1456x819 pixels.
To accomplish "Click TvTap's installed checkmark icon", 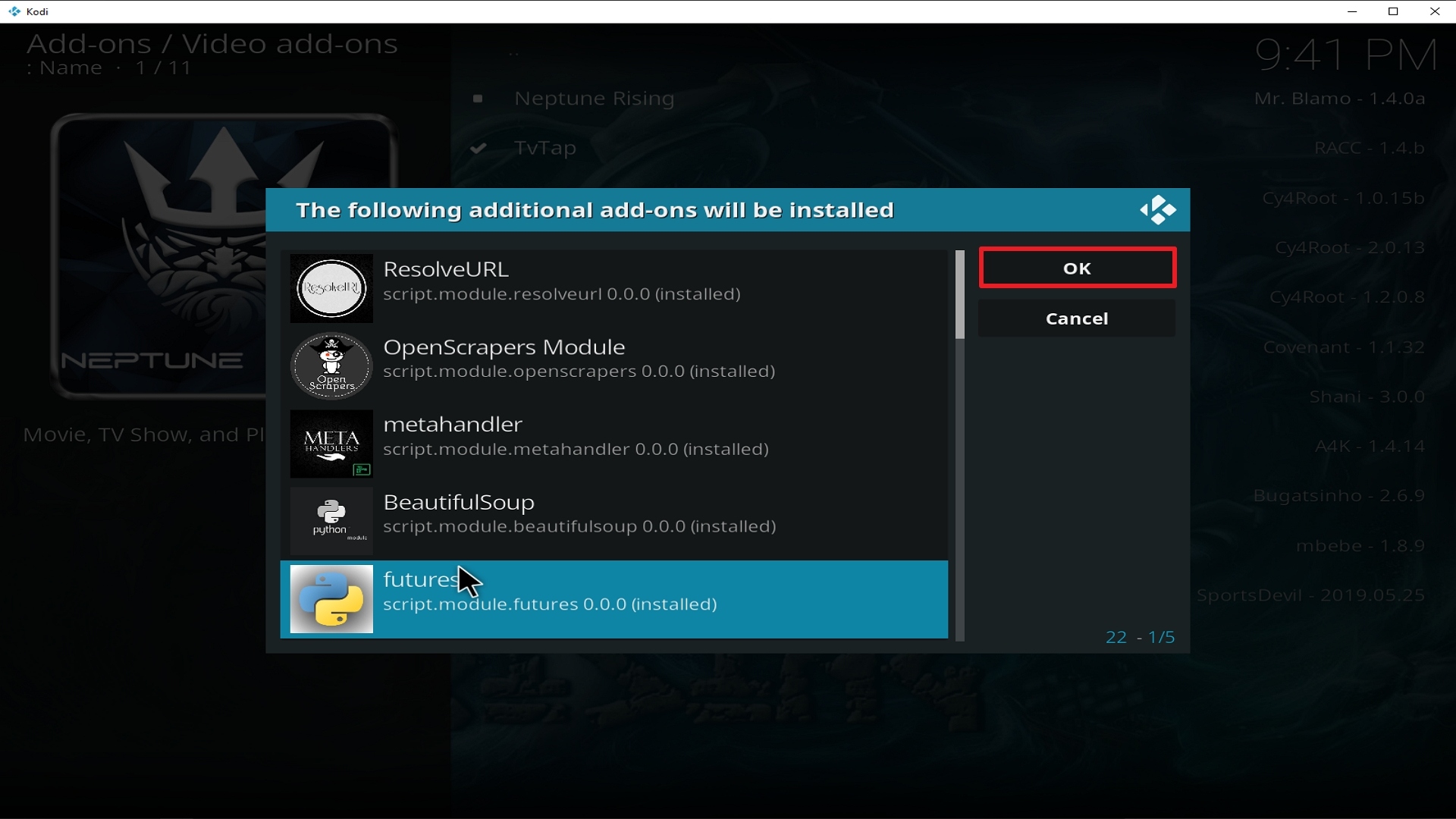I will pyautogui.click(x=478, y=148).
